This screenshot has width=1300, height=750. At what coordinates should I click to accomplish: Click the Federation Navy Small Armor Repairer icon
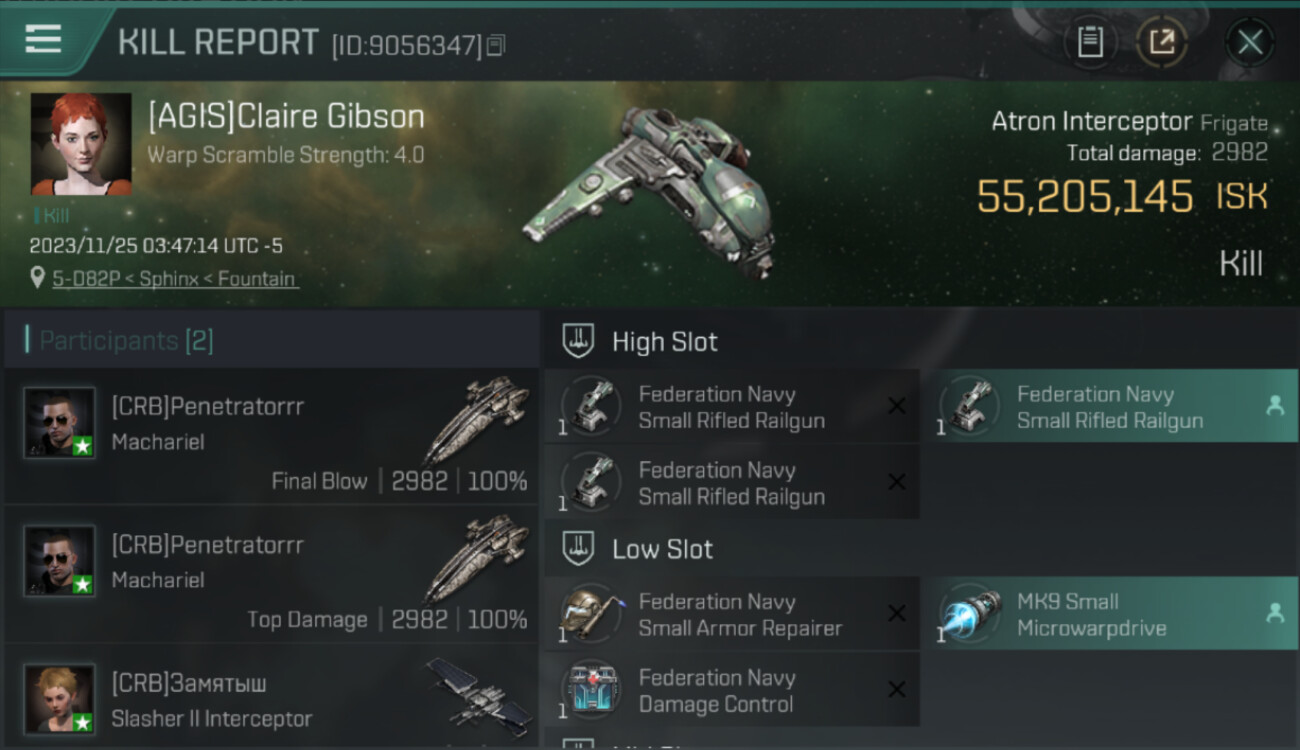point(591,614)
